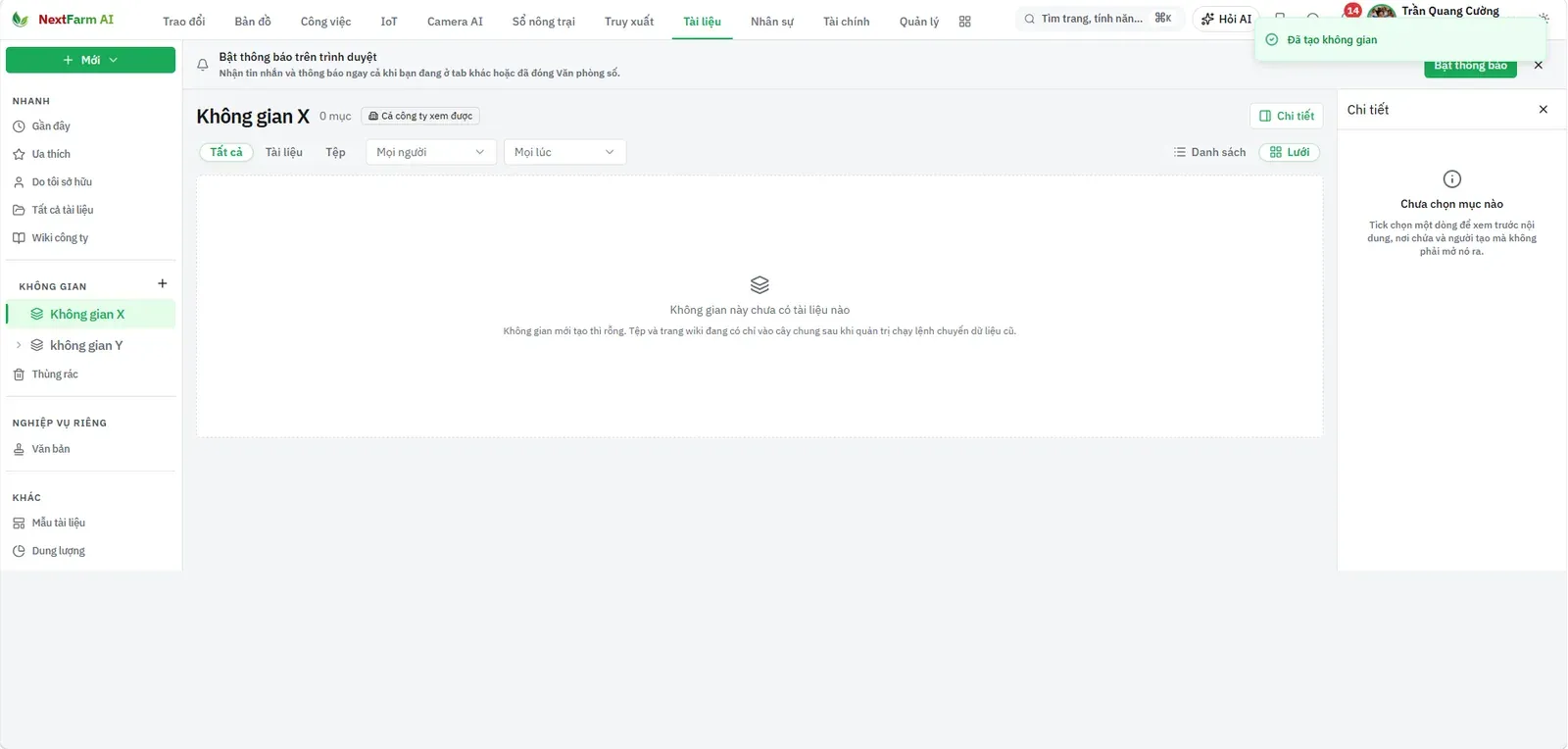Click the notifications badge showing 14
This screenshot has height=749, width=1568.
(x=1352, y=11)
